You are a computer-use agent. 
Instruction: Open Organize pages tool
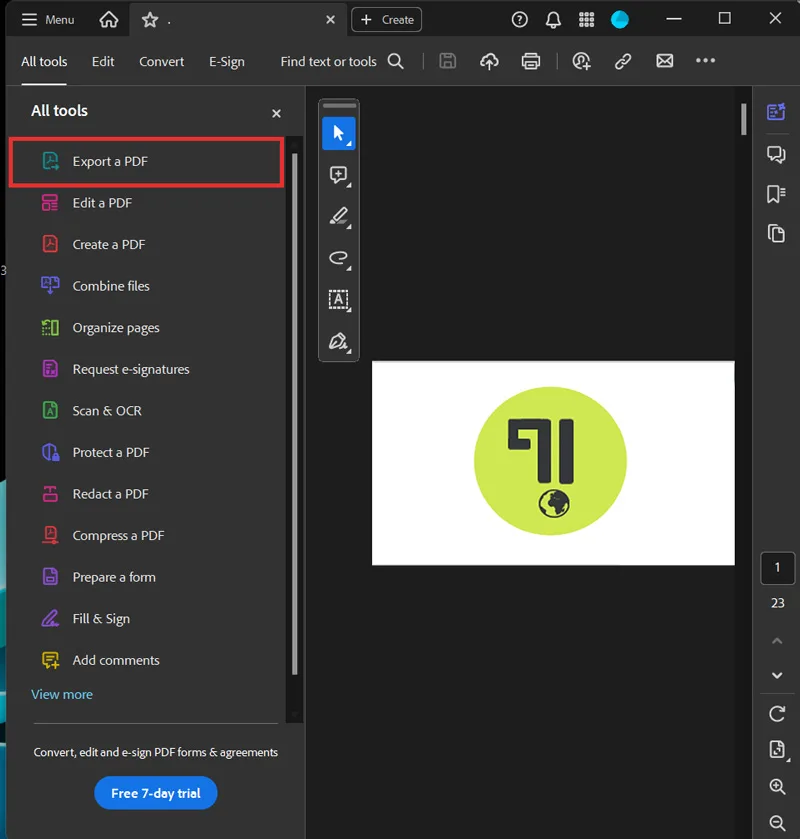(147, 328)
